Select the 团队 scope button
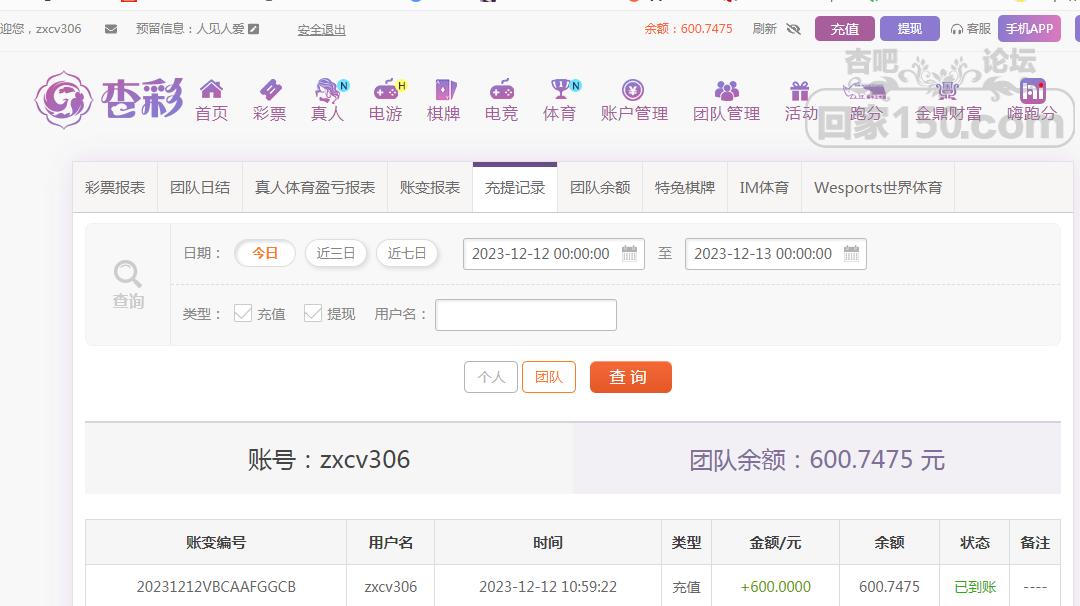 click(x=548, y=377)
